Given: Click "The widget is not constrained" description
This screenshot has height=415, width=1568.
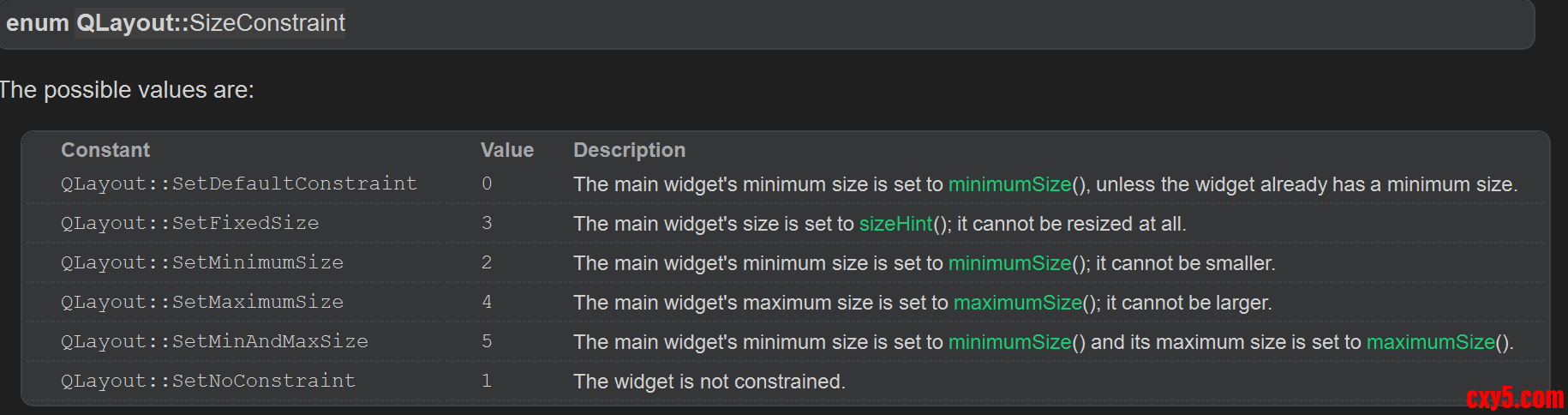Looking at the screenshot, I should [x=709, y=382].
